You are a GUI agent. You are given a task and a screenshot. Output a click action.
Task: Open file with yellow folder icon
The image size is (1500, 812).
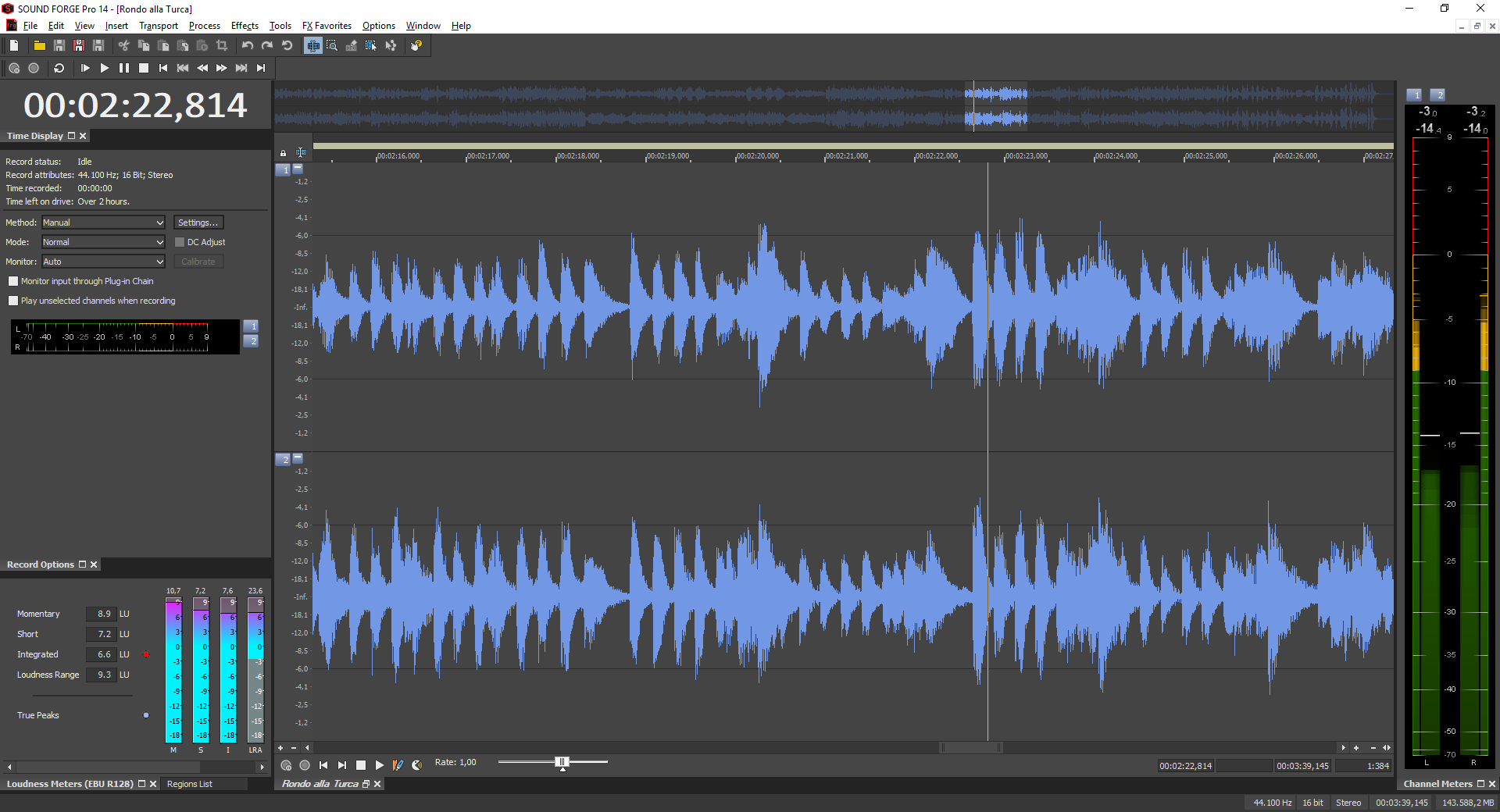click(x=39, y=46)
